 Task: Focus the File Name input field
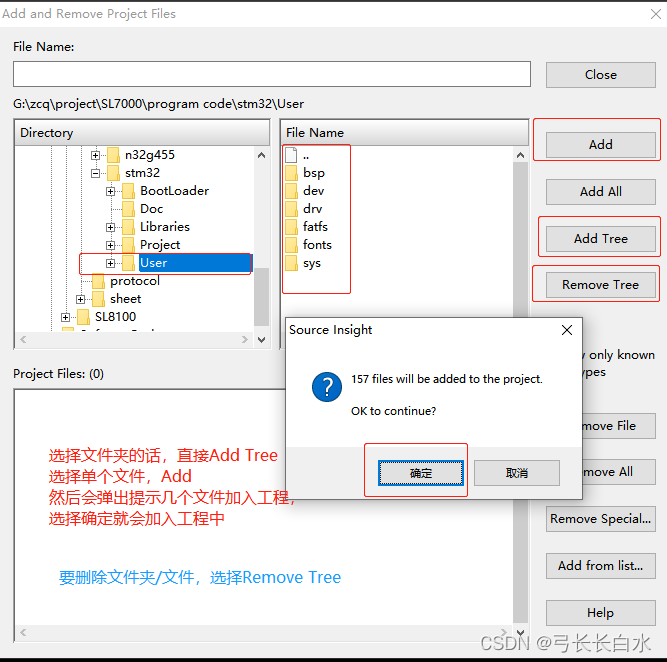pyautogui.click(x=272, y=74)
